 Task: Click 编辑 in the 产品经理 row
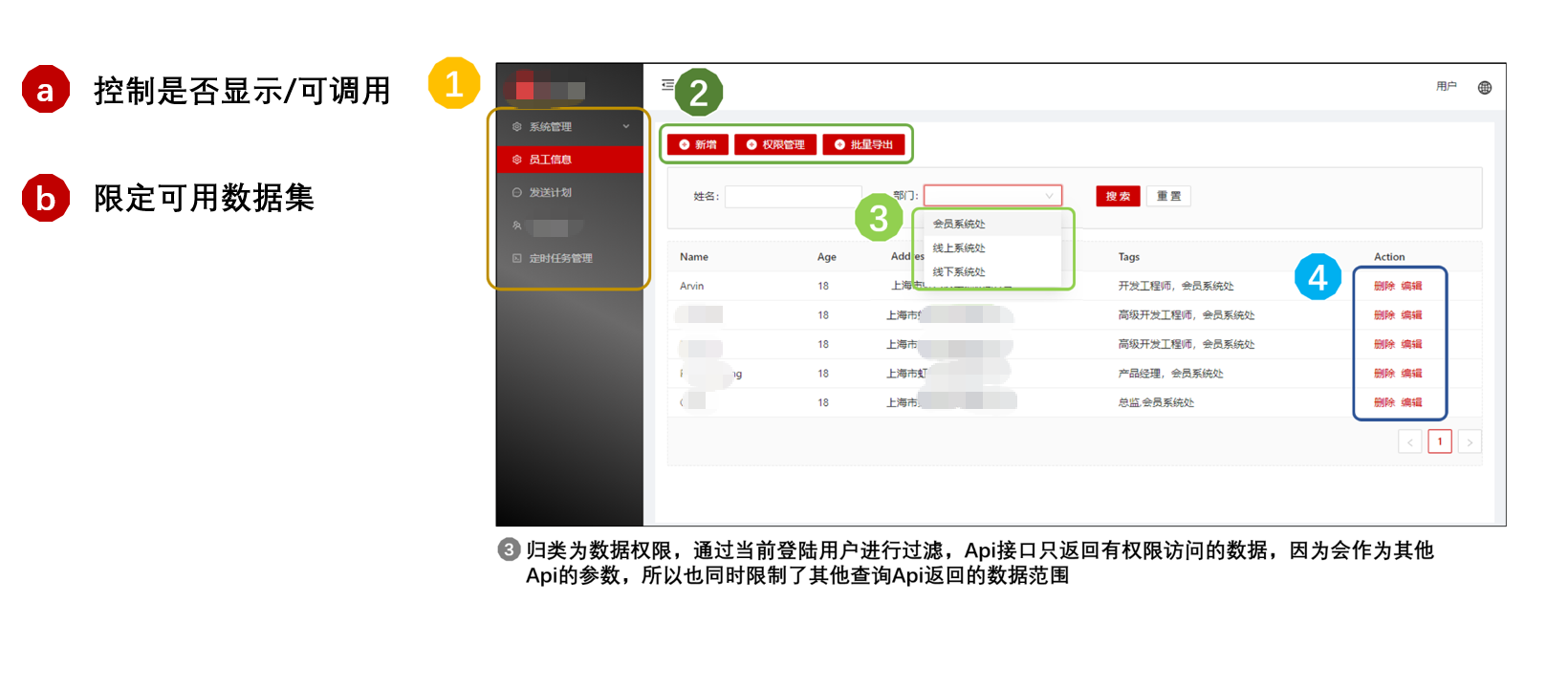click(x=1411, y=374)
